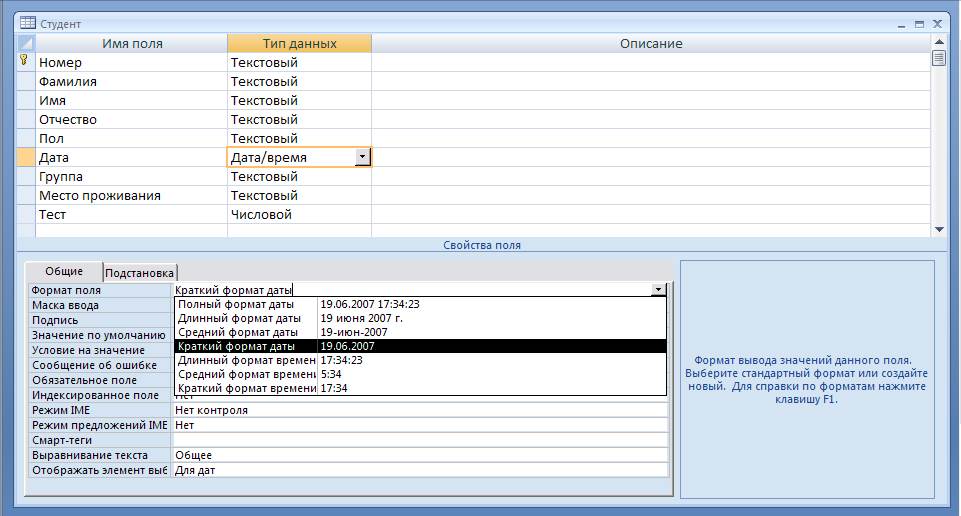961x516 pixels.
Task: Click the select-all corner box above row selectors
Action: (26, 44)
